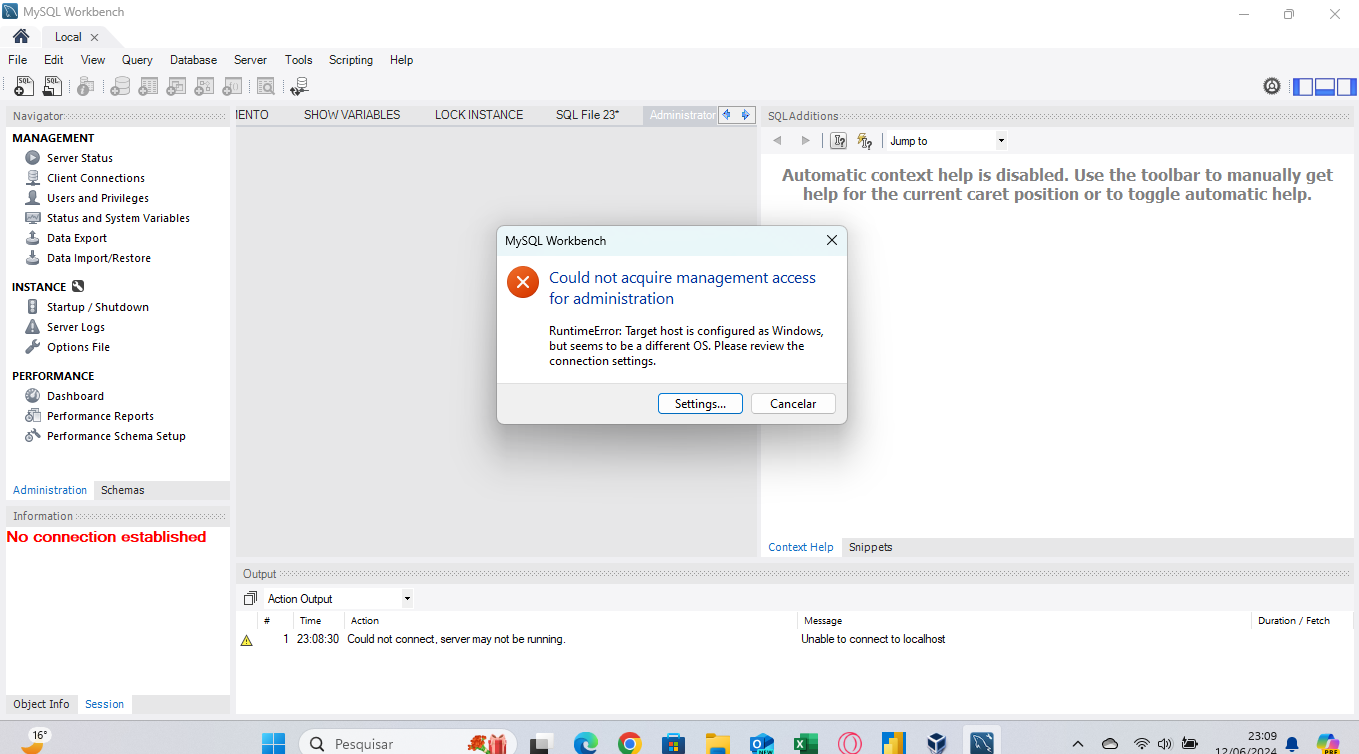Open Client Connections in navigator
The height and width of the screenshot is (754, 1359).
[x=96, y=178]
